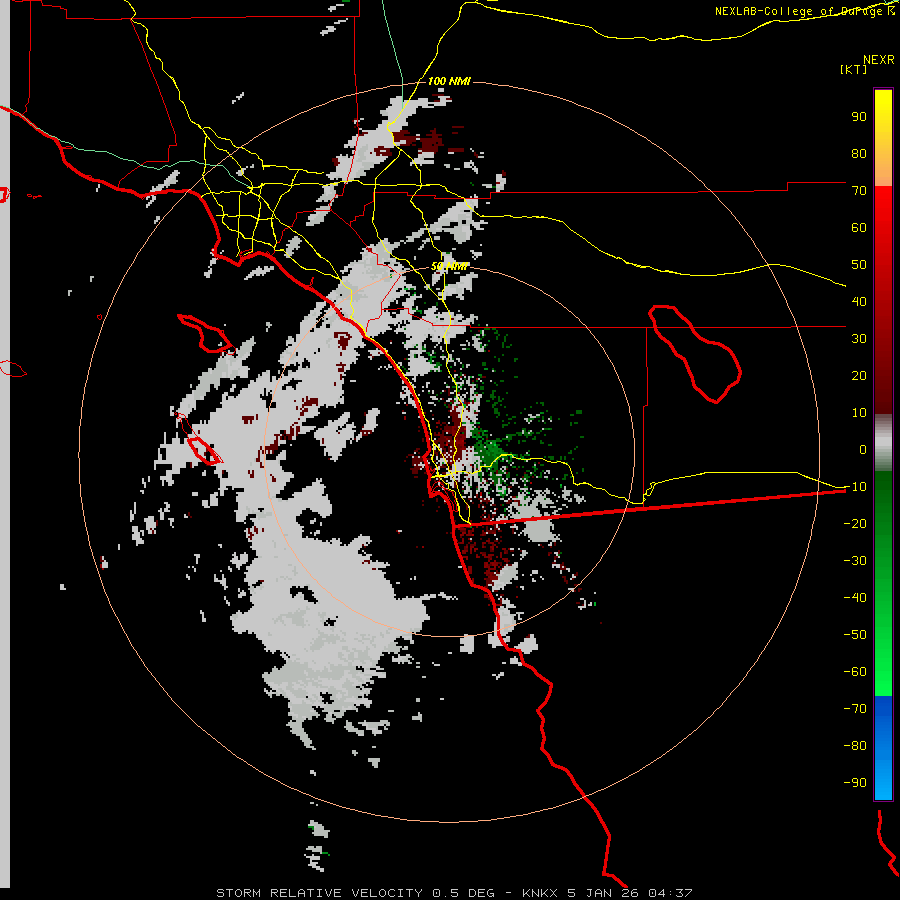Viewport: 900px width, 900px height.
Task: Select the -80 value on the velocity scale
Action: click(x=855, y=746)
